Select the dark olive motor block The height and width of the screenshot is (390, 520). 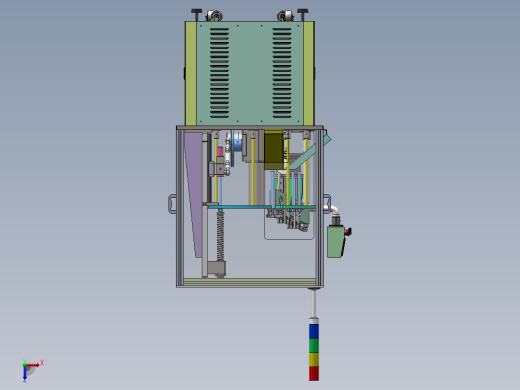(x=274, y=150)
